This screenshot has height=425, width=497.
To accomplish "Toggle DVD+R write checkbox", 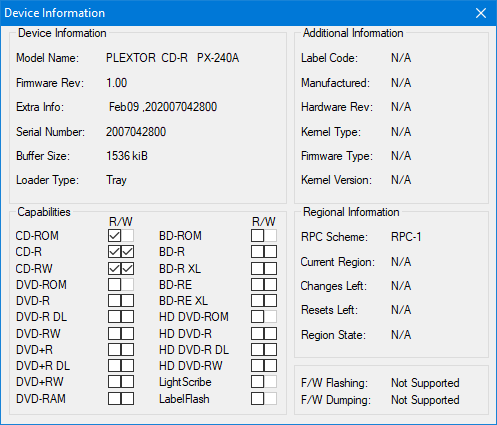I will point(127,350).
